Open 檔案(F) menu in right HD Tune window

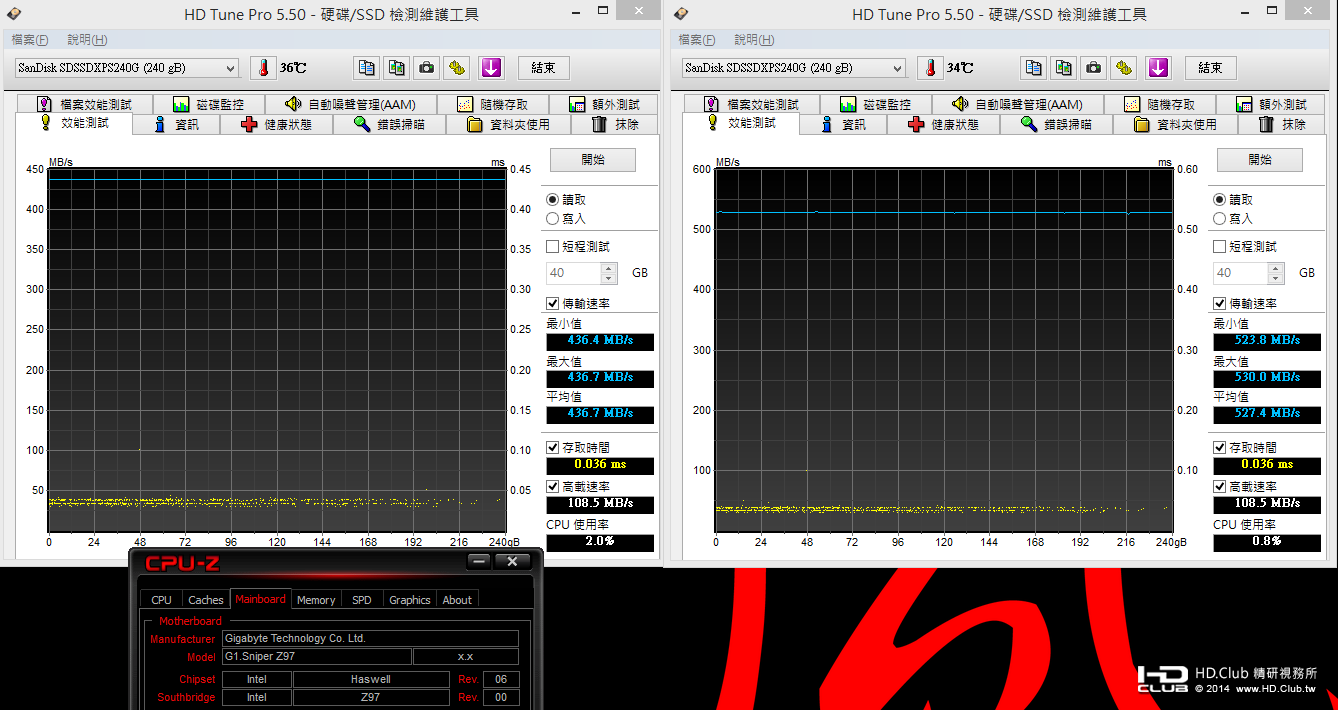pos(696,40)
